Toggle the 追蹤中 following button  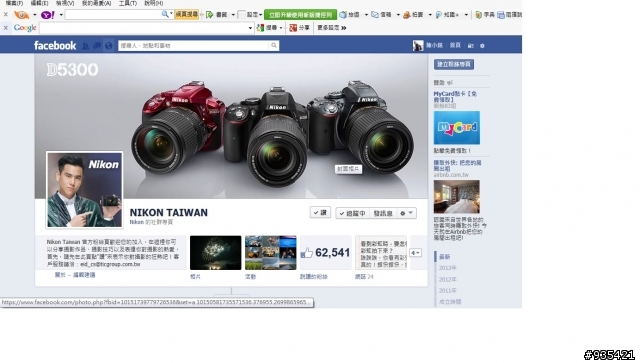[352, 213]
